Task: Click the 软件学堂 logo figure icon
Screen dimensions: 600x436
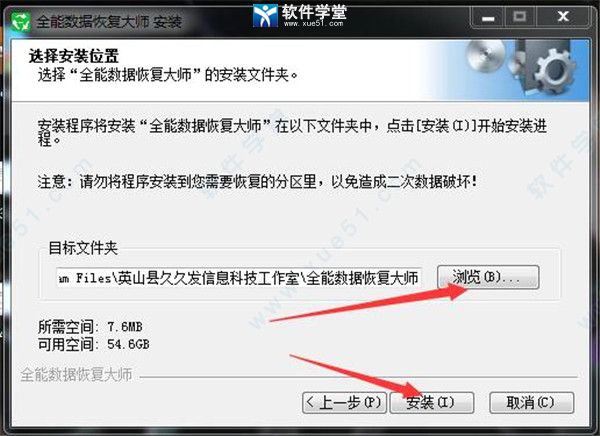Action: point(265,15)
